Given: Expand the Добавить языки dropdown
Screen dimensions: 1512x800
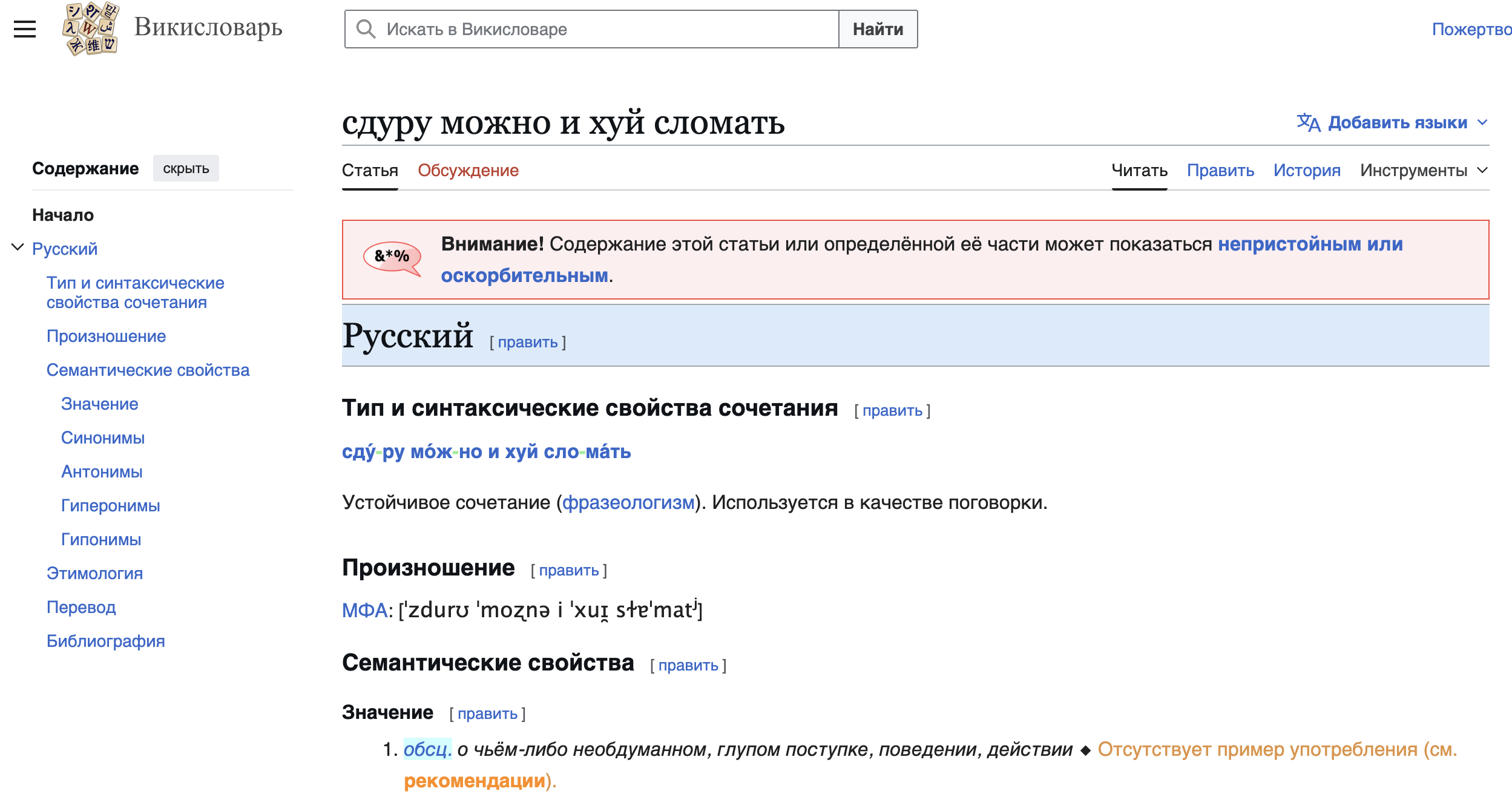Looking at the screenshot, I should (1398, 123).
